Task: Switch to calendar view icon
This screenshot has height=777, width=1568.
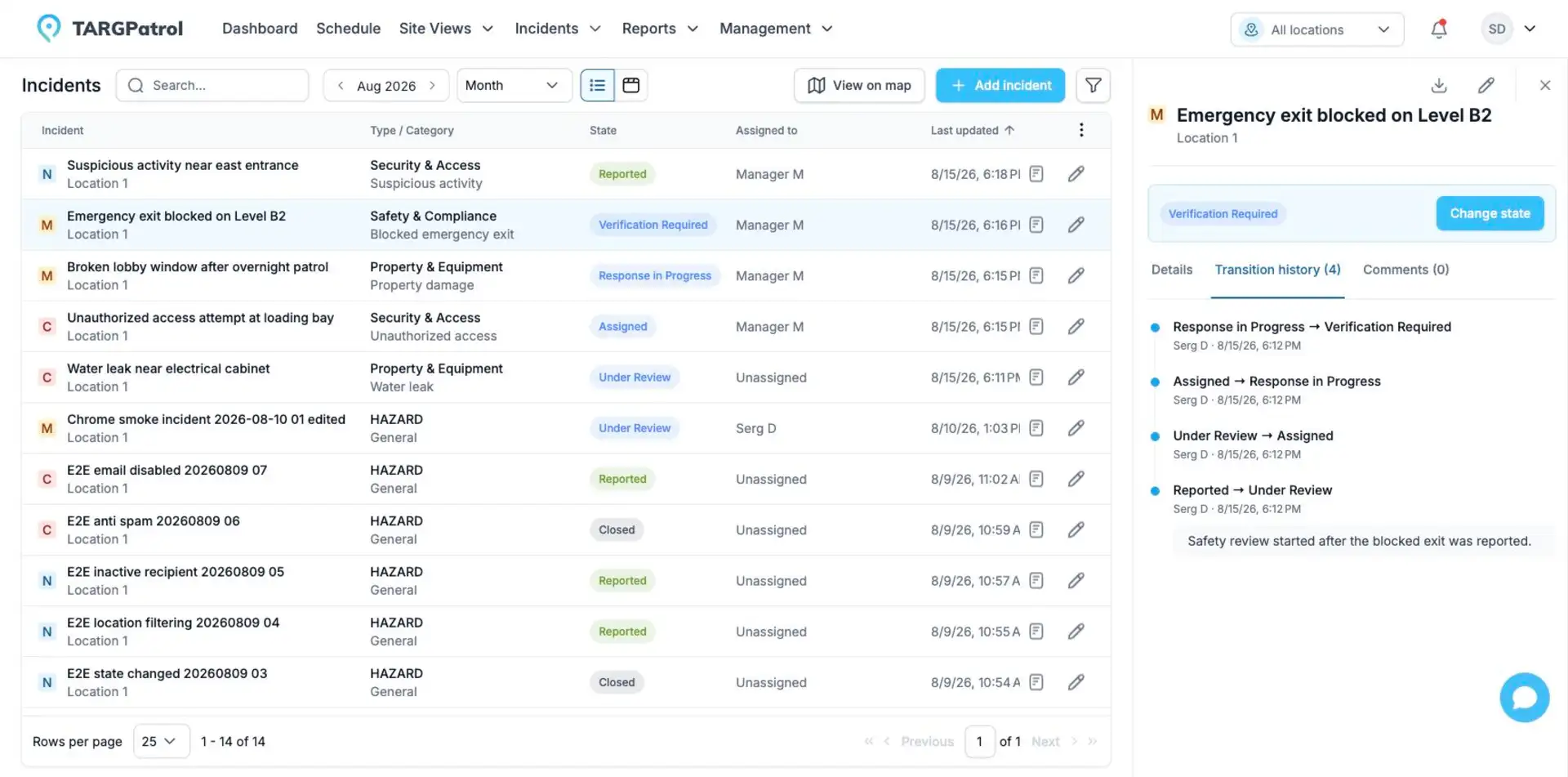Action: click(630, 85)
